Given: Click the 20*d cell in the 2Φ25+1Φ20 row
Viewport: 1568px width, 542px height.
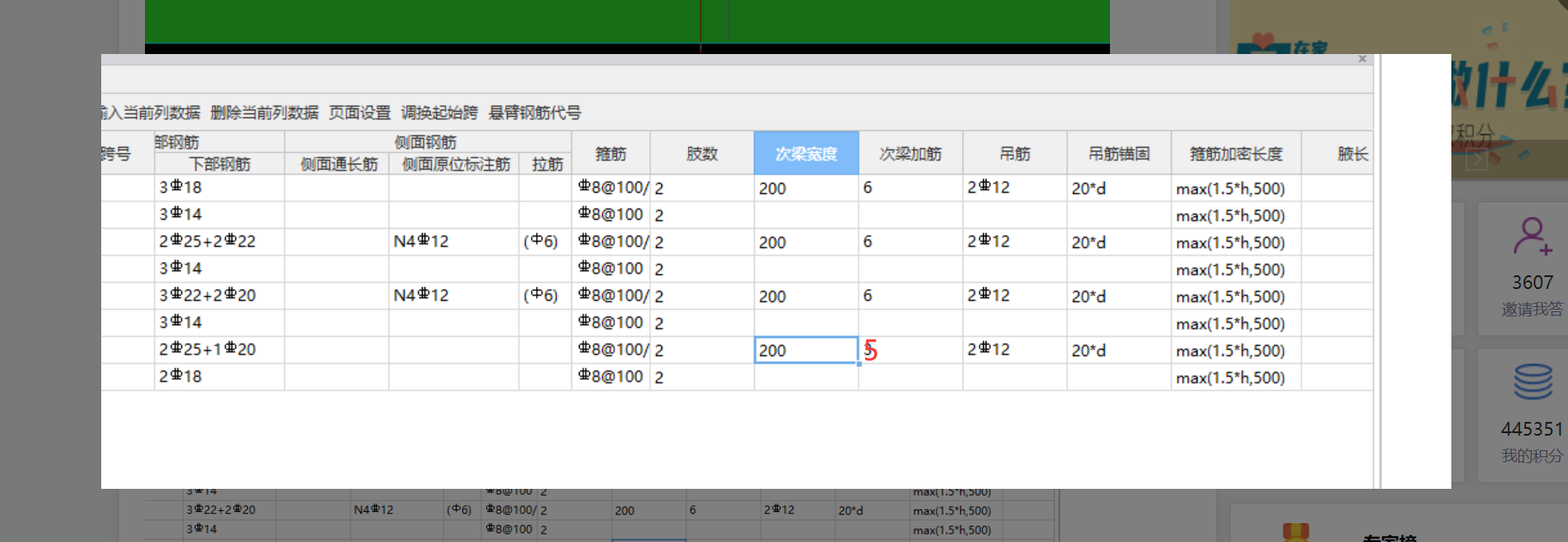Looking at the screenshot, I should [x=1119, y=350].
